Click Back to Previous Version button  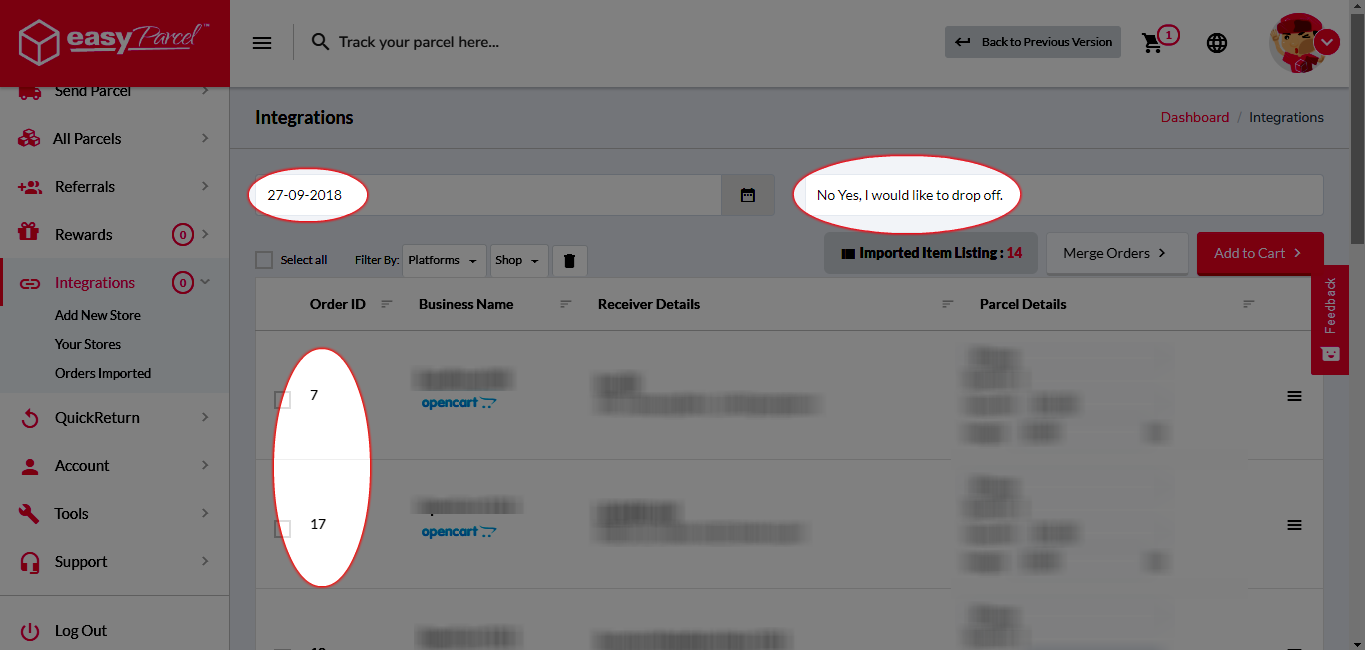coord(1033,42)
